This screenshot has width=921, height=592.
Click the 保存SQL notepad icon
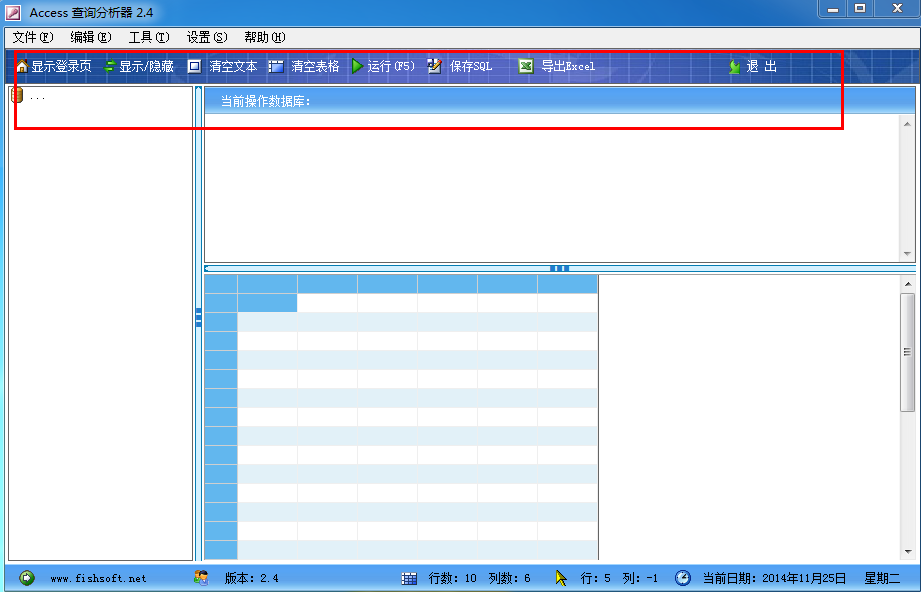coord(434,66)
